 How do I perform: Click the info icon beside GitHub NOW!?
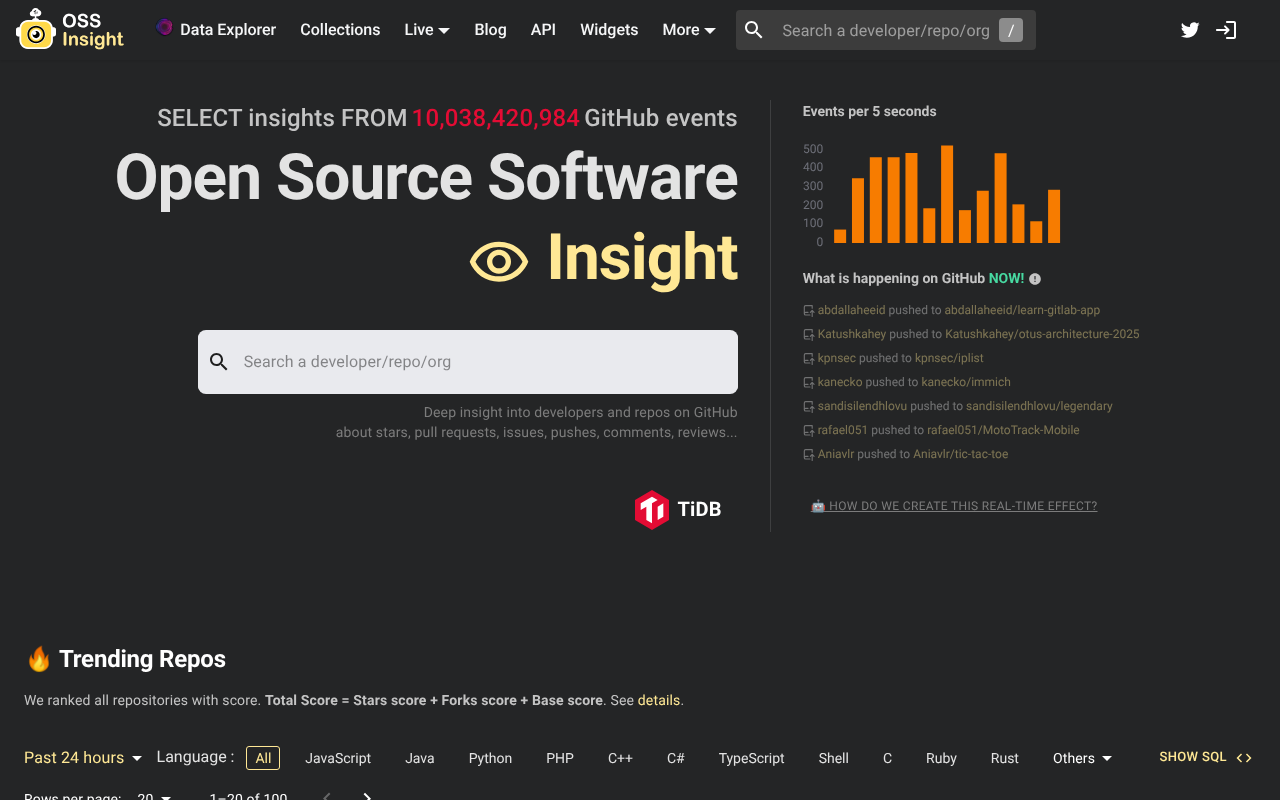click(x=1035, y=278)
